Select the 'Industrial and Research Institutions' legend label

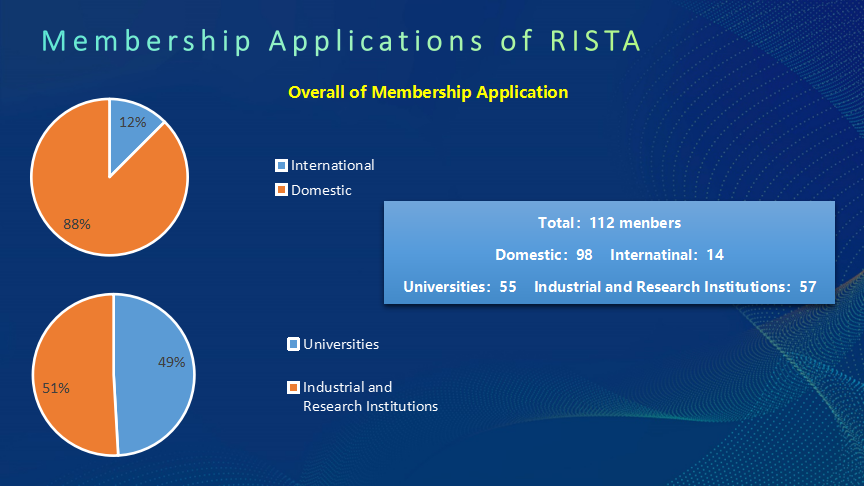point(370,397)
